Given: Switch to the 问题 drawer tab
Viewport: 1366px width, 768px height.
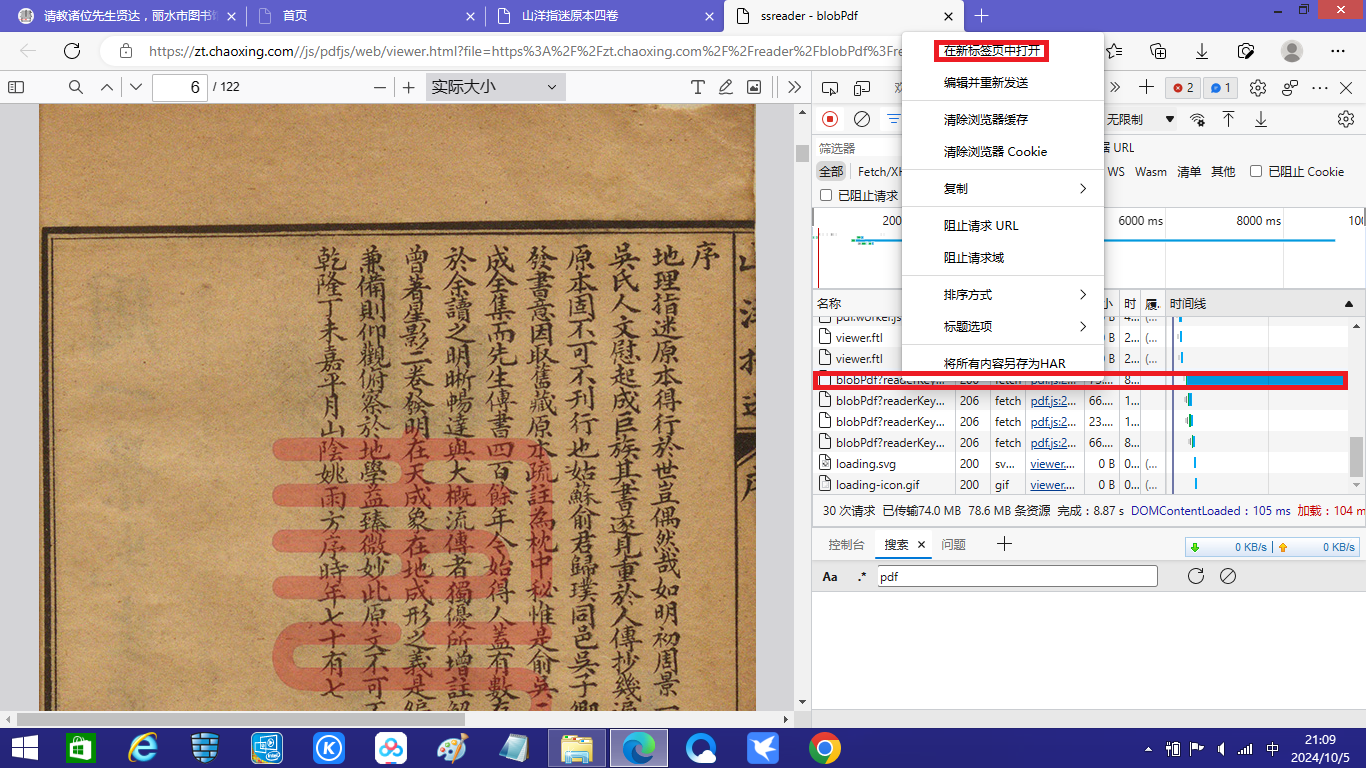Looking at the screenshot, I should pyautogui.click(x=954, y=544).
